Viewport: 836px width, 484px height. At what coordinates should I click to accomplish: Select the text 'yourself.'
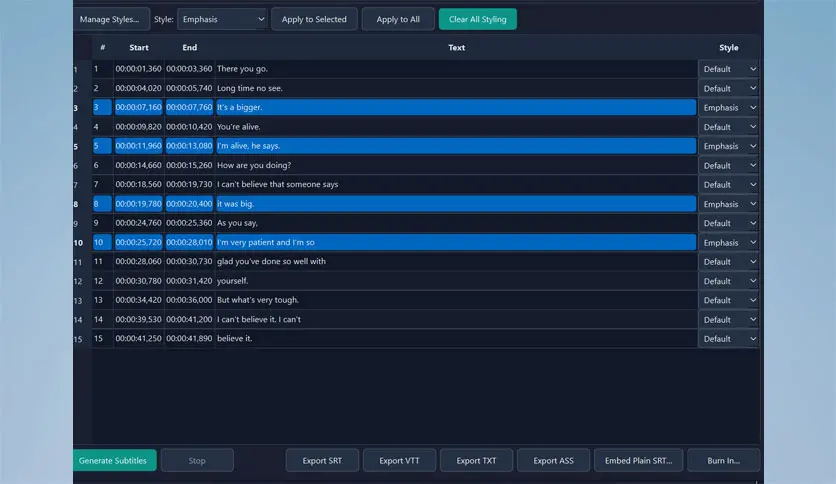coord(232,281)
